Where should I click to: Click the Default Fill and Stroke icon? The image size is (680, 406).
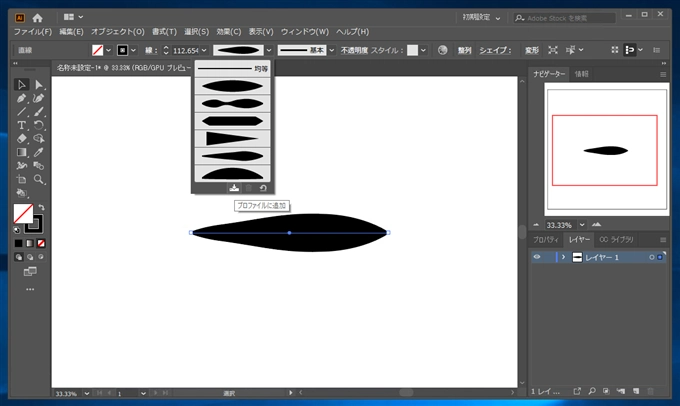click(x=16, y=230)
